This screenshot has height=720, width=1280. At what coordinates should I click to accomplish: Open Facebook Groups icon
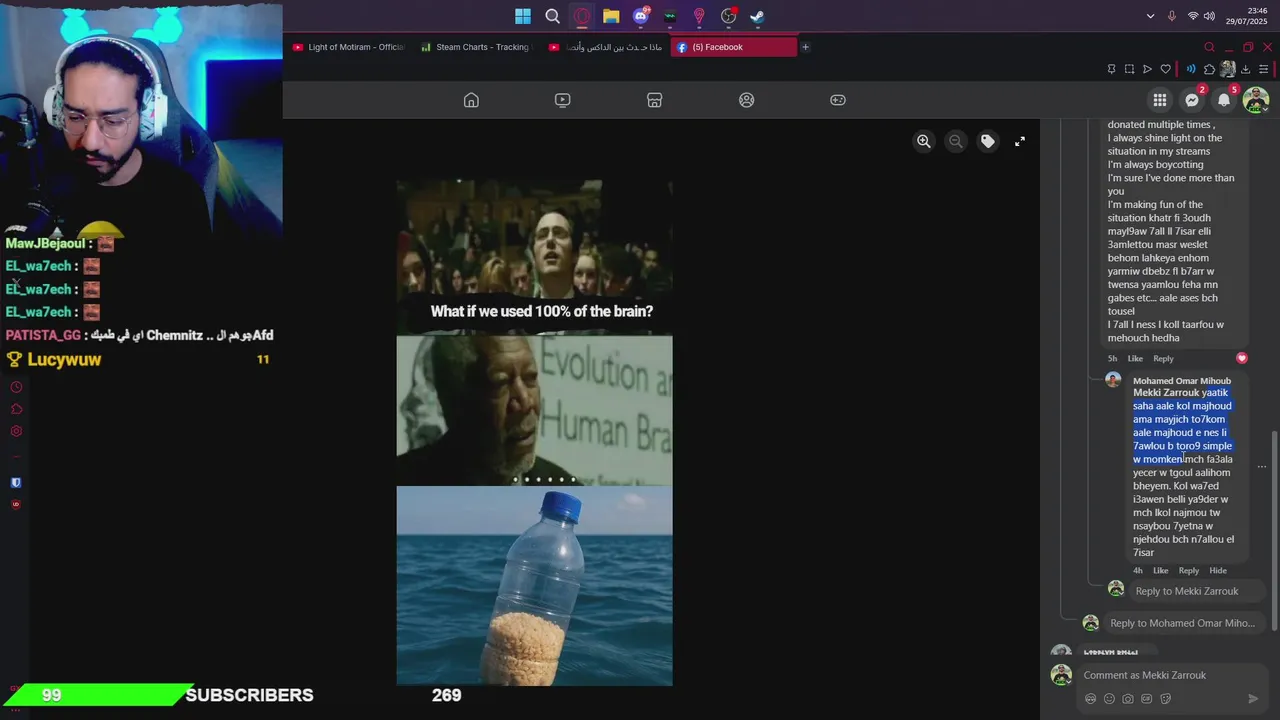click(x=746, y=100)
